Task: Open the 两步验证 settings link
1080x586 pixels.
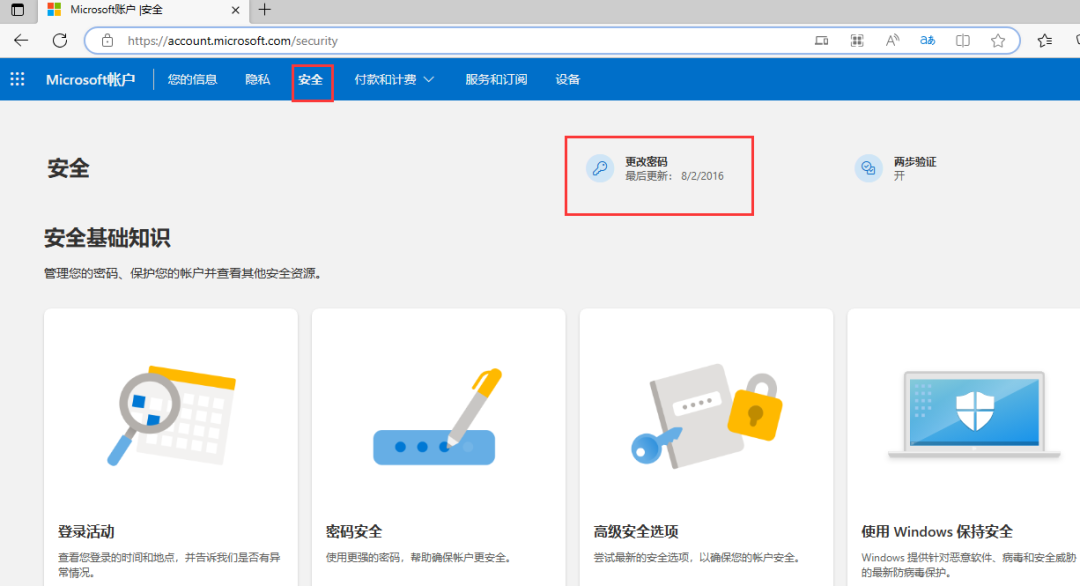Action: pos(915,162)
